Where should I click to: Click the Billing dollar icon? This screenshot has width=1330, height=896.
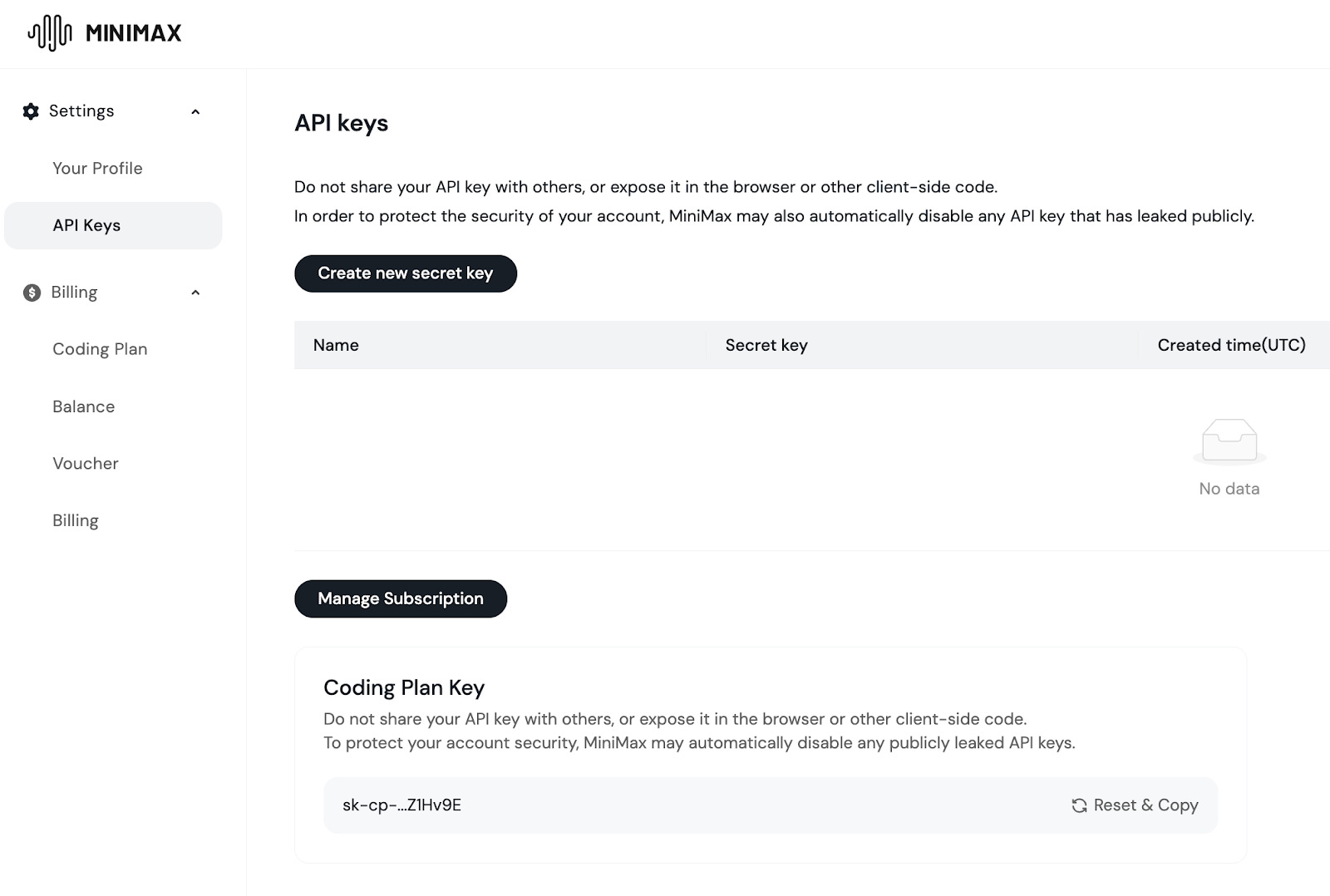31,292
